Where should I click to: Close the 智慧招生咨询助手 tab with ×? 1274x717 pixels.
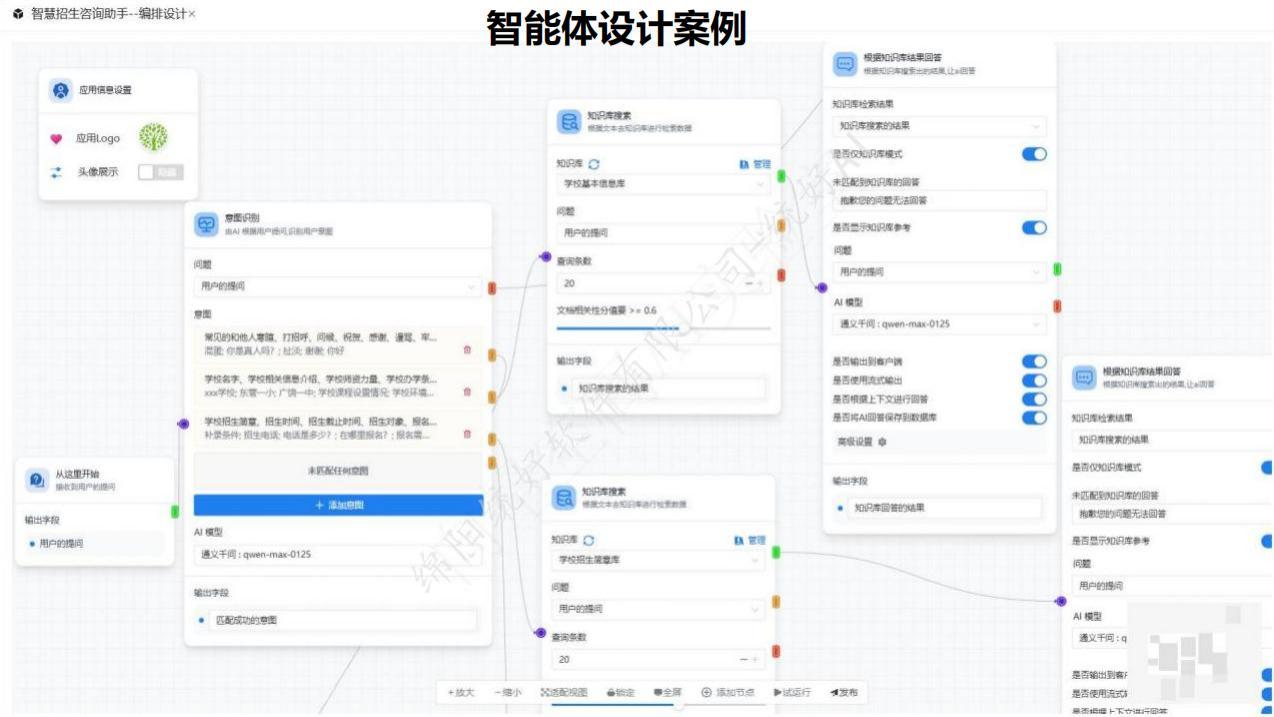192,13
